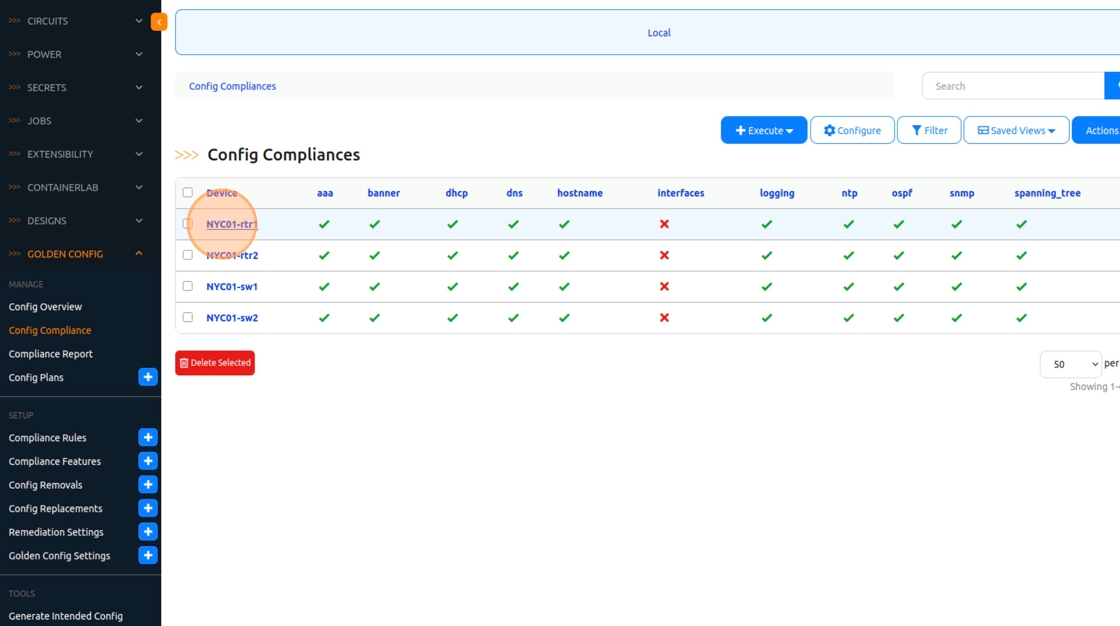Image resolution: width=1120 pixels, height=626 pixels.
Task: Open Compliance Report in sidebar
Action: 51,354
